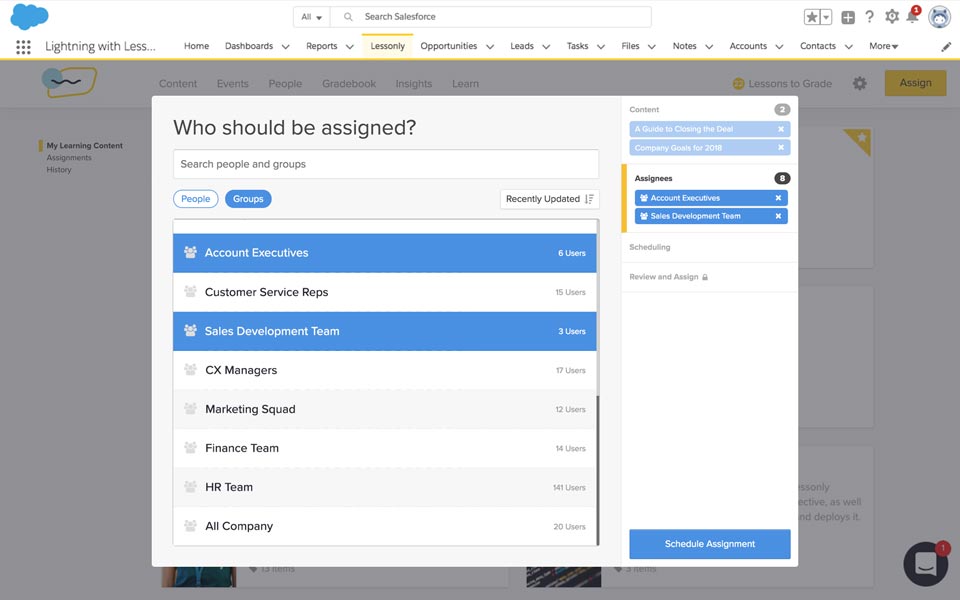
Task: Open the Gradebook tab in Lessonly
Action: 349,84
